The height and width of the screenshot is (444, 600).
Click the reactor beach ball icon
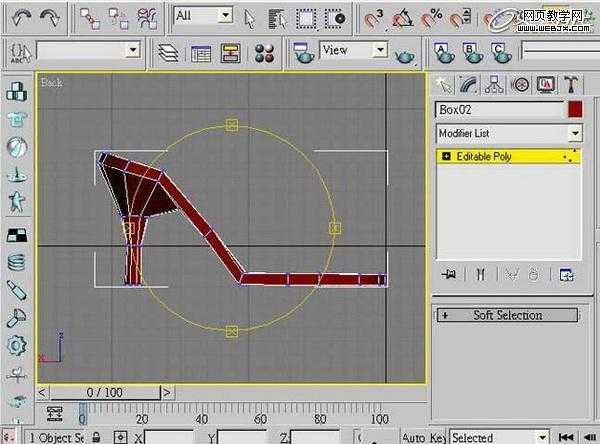17,147
